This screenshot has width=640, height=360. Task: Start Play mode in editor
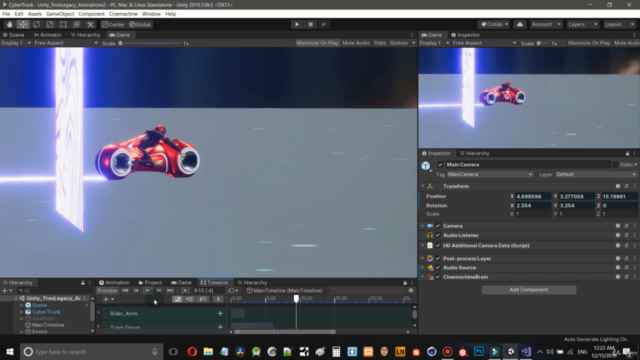coord(297,24)
